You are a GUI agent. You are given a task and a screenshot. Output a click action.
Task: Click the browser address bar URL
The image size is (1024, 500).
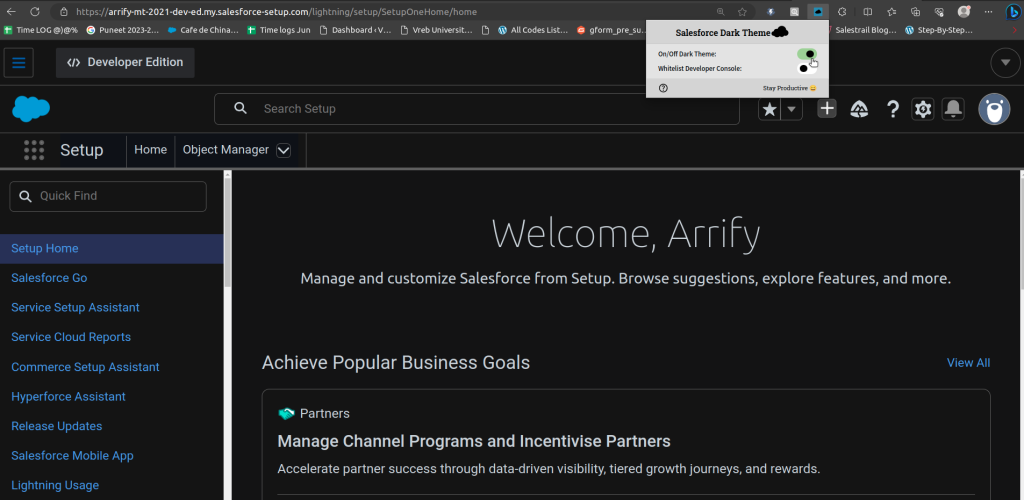[x=276, y=12]
